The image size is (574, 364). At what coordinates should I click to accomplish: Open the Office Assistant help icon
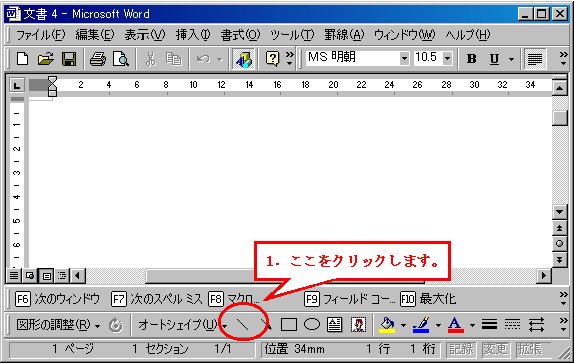(x=272, y=59)
